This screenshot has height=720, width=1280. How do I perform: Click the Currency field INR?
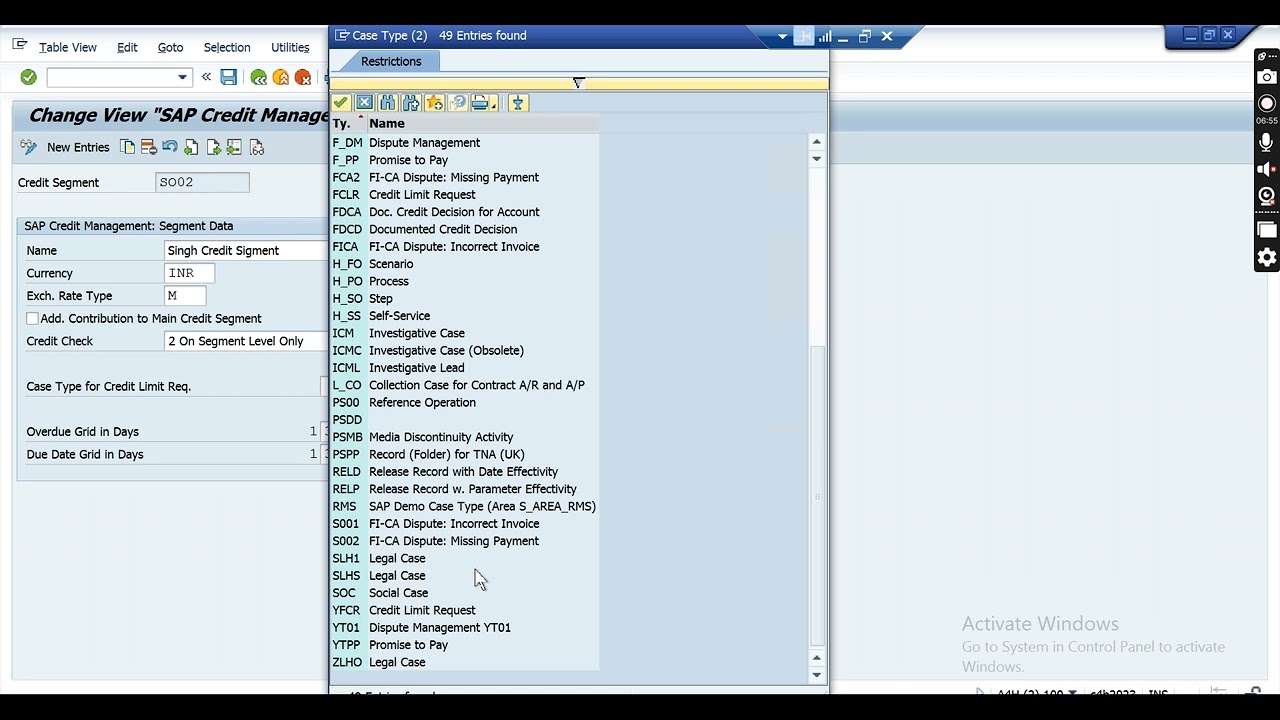[x=190, y=273]
